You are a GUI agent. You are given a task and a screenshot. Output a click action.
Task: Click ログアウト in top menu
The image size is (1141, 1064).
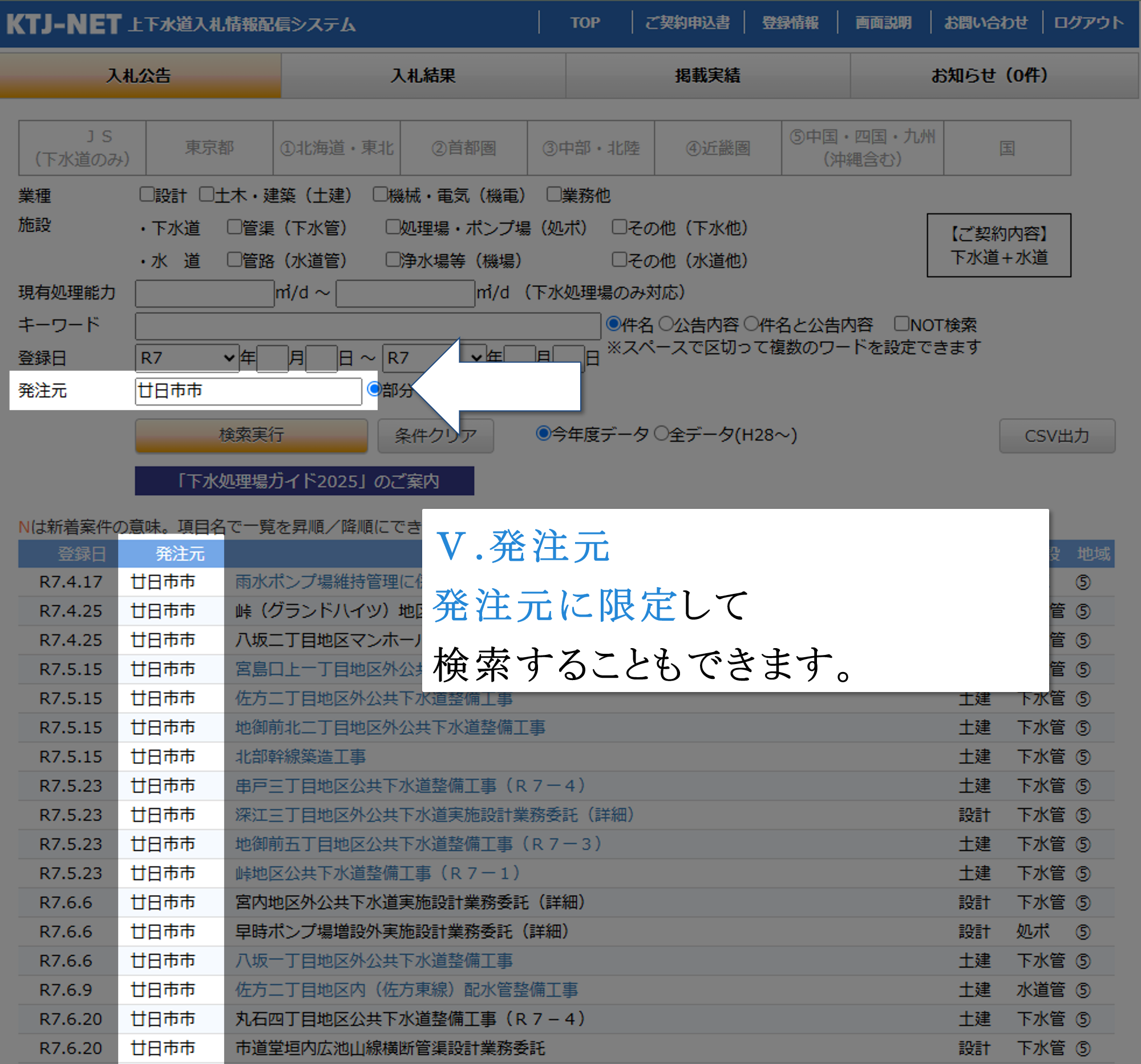1088,23
